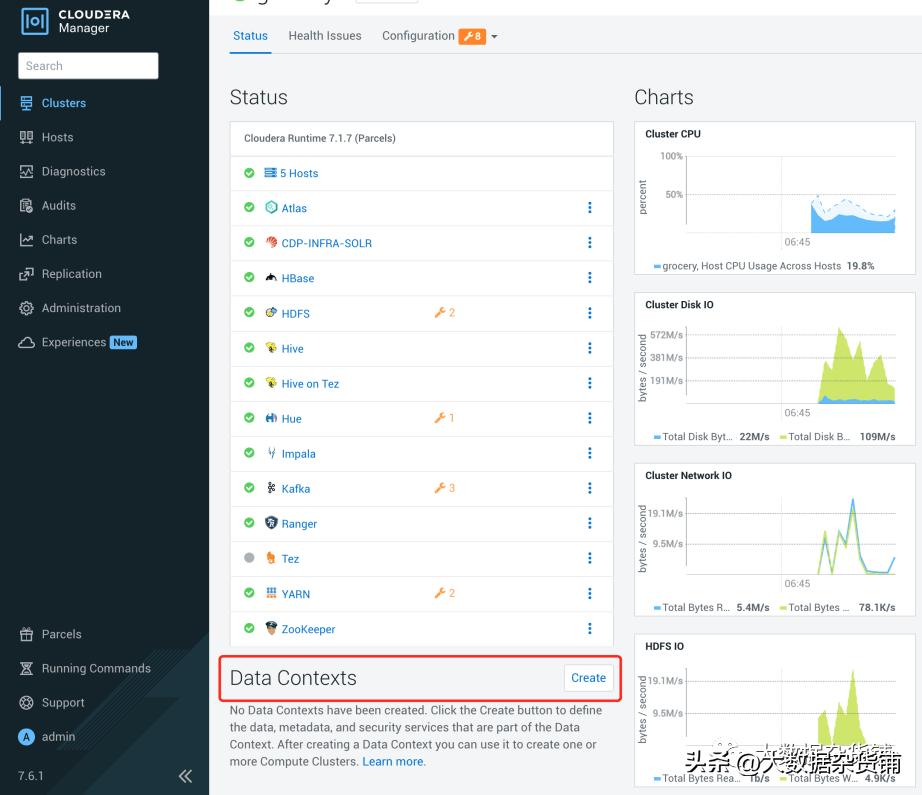
Task: Click the ZooKeeper service icon
Action: 271,629
